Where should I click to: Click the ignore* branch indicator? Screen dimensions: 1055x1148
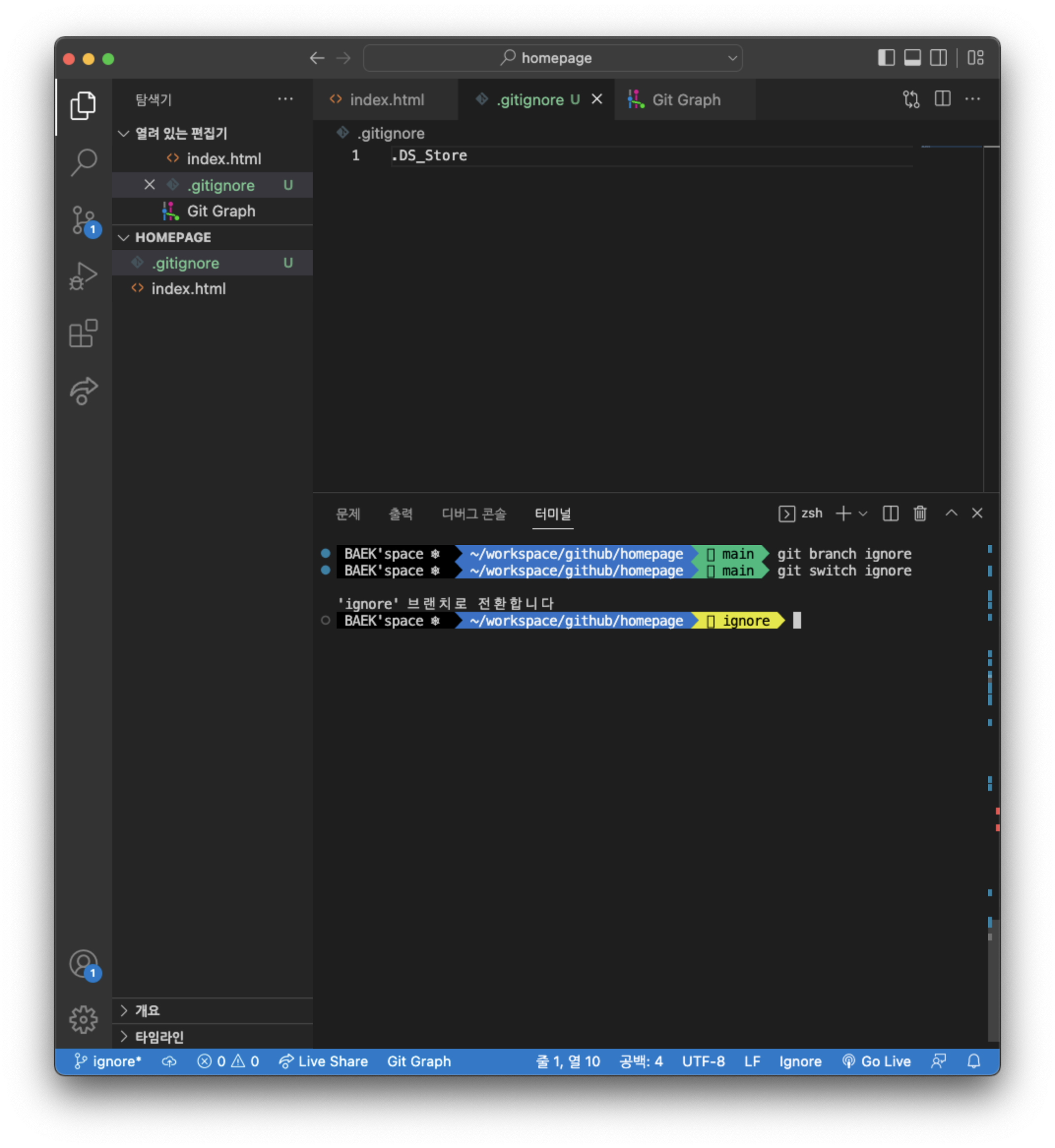click(x=108, y=1061)
